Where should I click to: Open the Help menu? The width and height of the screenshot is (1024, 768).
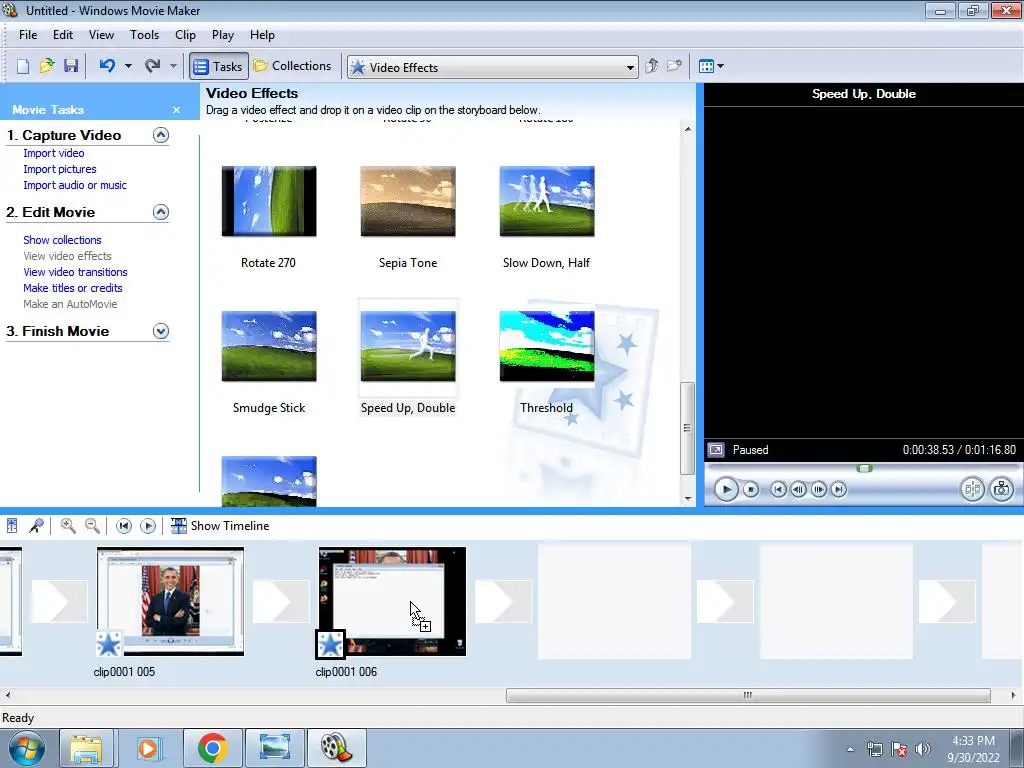tap(263, 35)
